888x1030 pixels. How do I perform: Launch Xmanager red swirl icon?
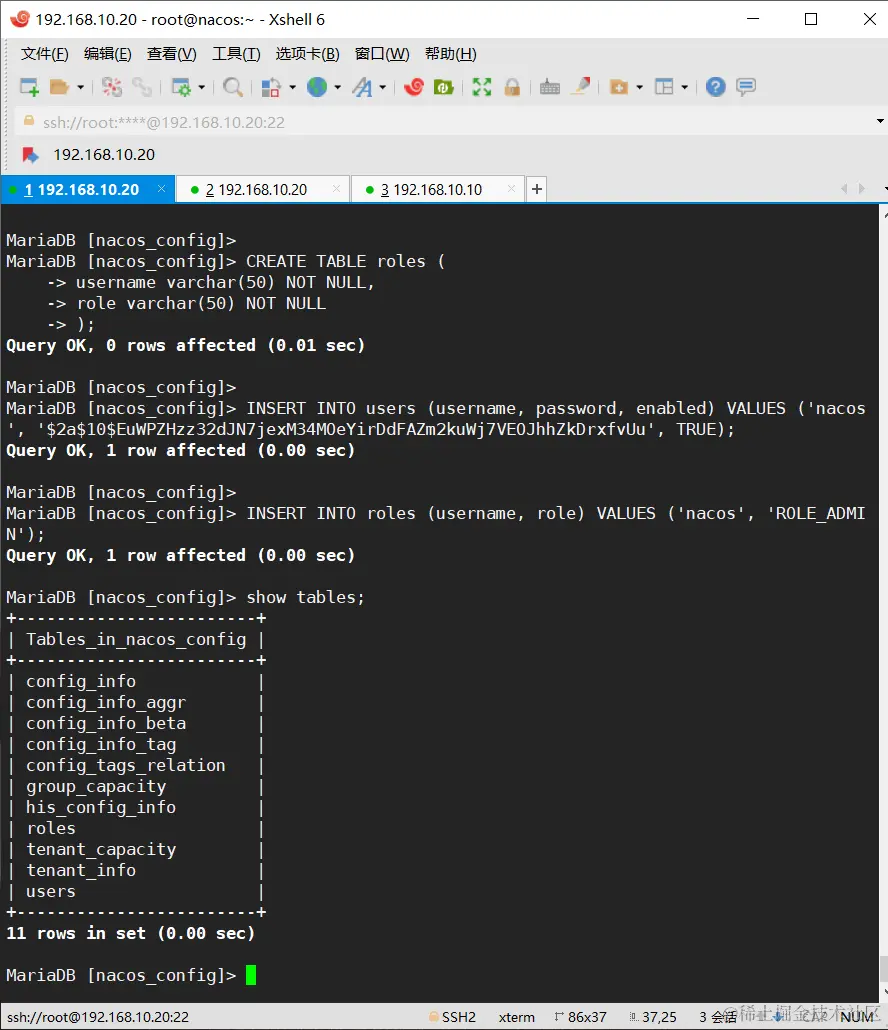coord(414,87)
